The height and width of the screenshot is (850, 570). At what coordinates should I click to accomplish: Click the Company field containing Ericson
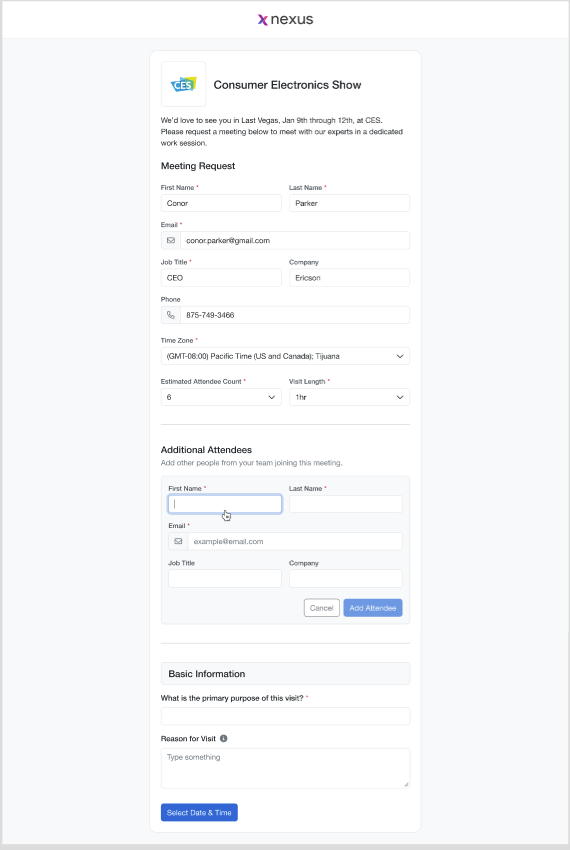(x=349, y=278)
